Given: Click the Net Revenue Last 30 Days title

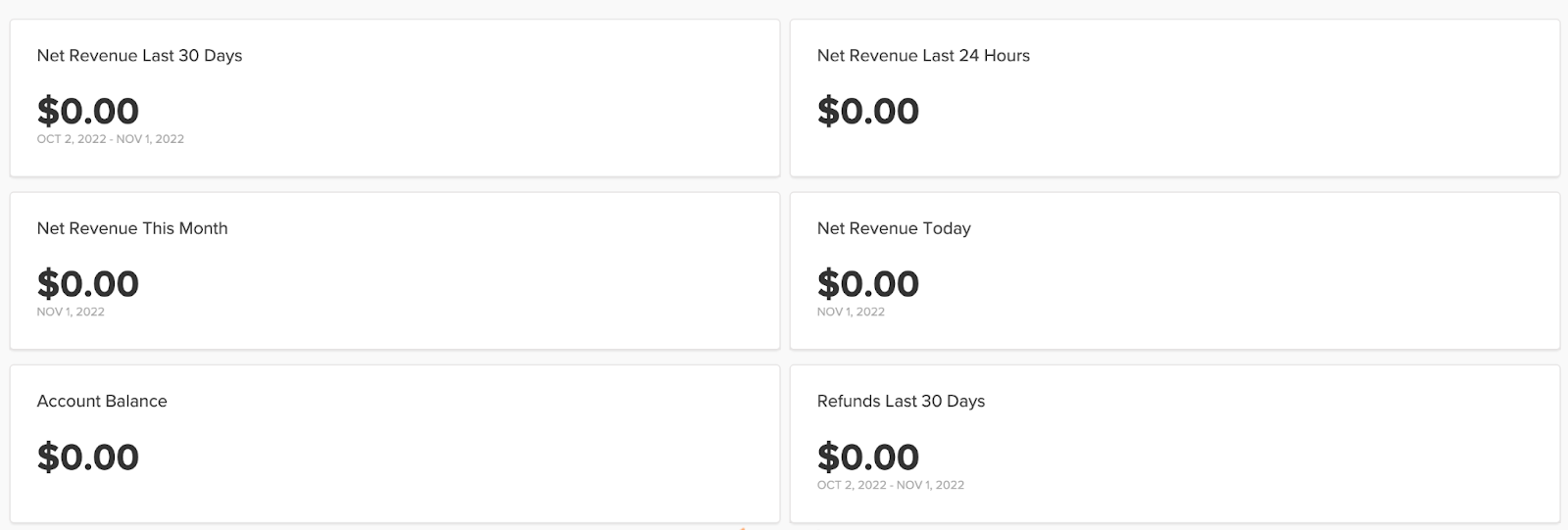Looking at the screenshot, I should click(x=139, y=56).
